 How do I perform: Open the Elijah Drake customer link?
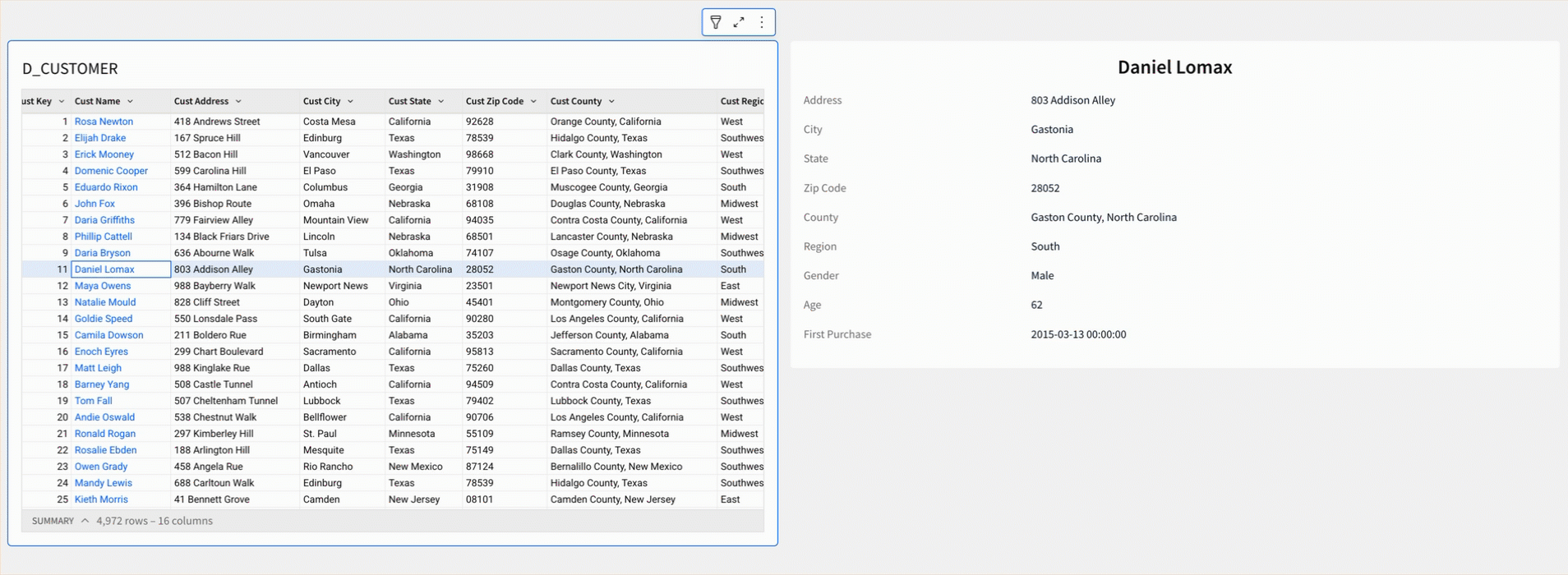tap(100, 138)
